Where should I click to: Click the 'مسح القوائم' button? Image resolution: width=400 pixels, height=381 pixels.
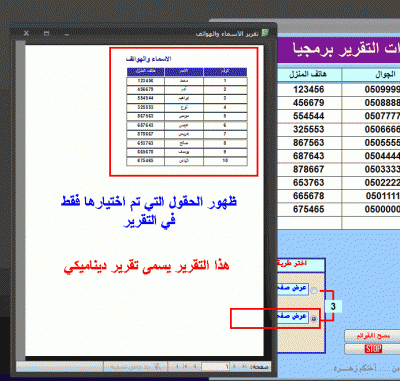click(x=373, y=336)
